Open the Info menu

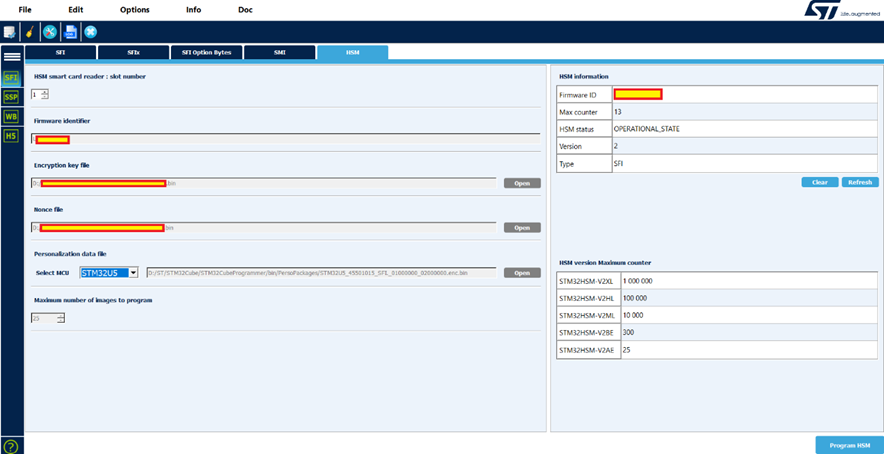click(193, 10)
